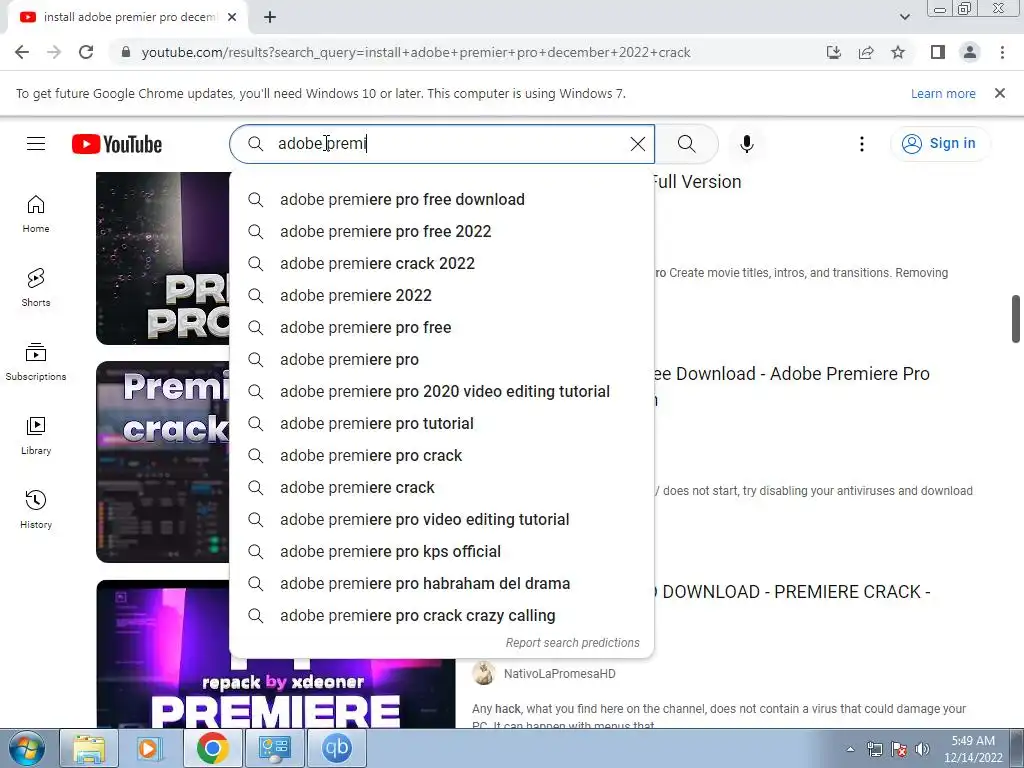Viewport: 1024px width, 768px height.
Task: Choose suggestion 'adobe premiere pro free'
Action: coord(441,327)
